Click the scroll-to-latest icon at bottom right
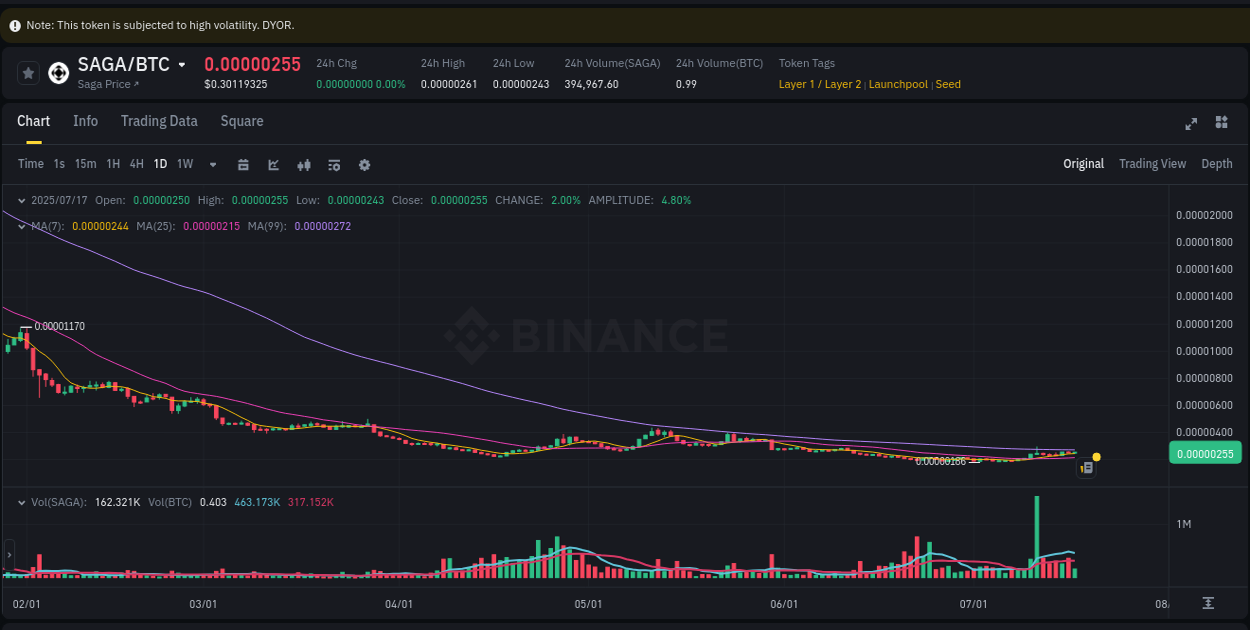Viewport: 1250px width, 630px height. point(1206,604)
